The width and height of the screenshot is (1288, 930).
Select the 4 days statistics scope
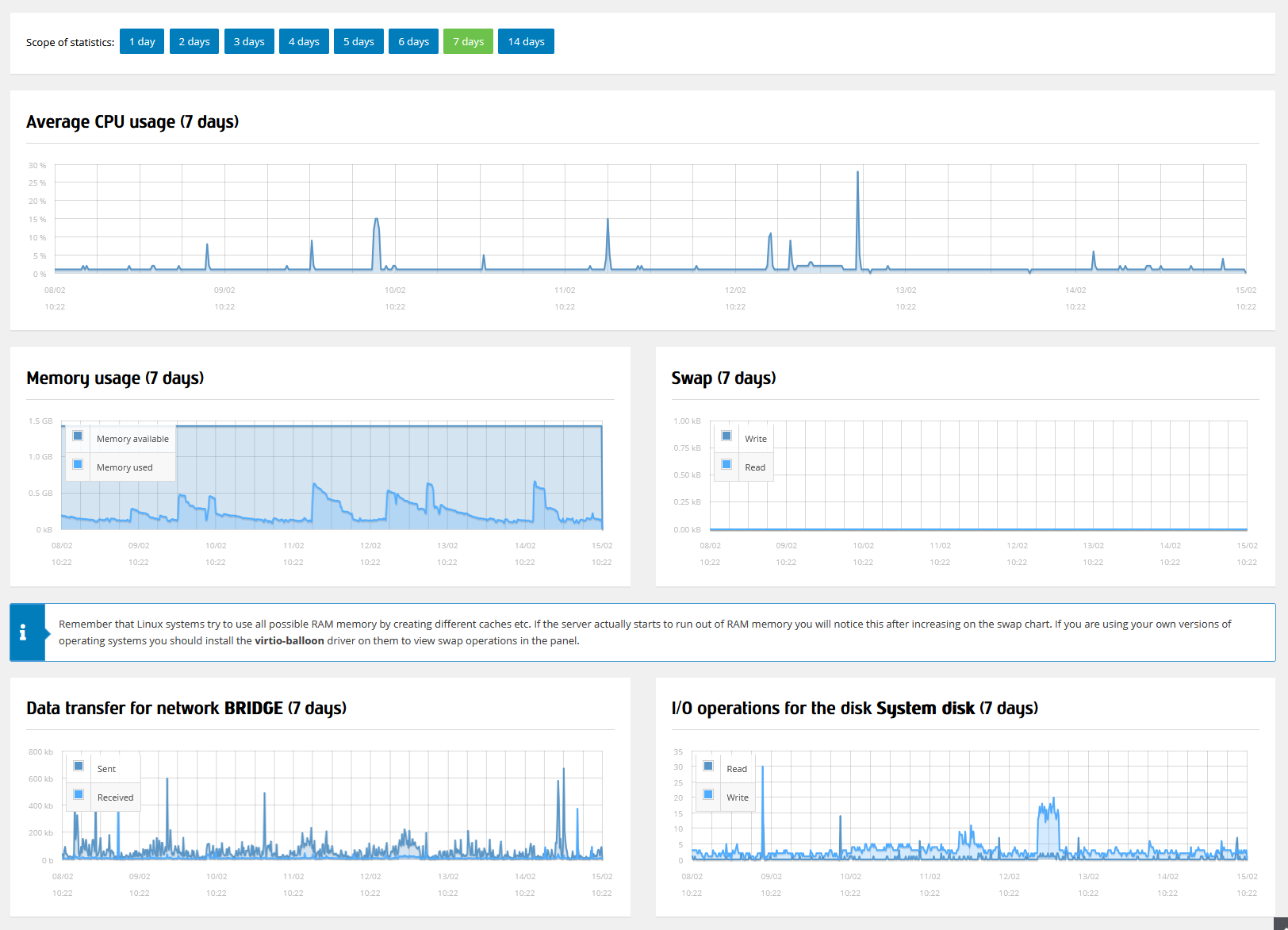tap(304, 41)
